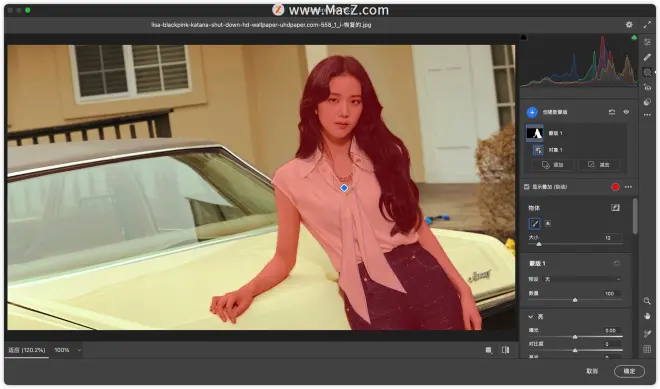Select the Red Eye removal tool
This screenshot has height=389, width=660.
[x=647, y=88]
